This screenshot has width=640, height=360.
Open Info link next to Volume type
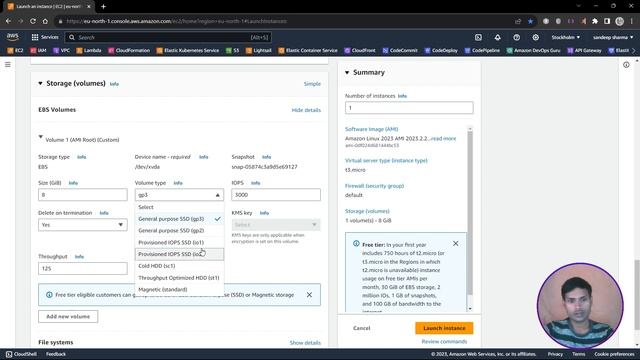point(178,183)
